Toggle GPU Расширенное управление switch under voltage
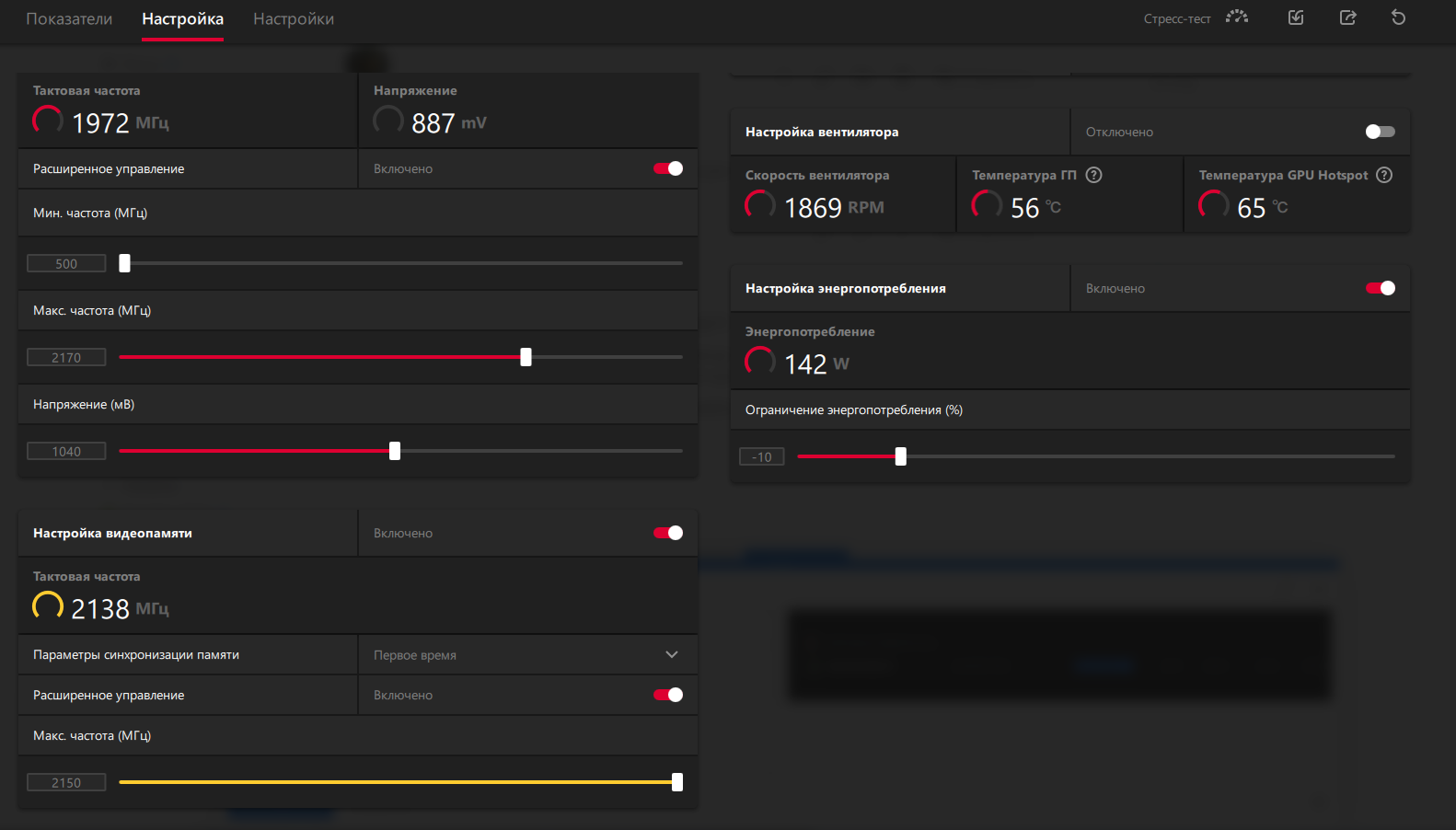This screenshot has height=830, width=1456. click(667, 168)
